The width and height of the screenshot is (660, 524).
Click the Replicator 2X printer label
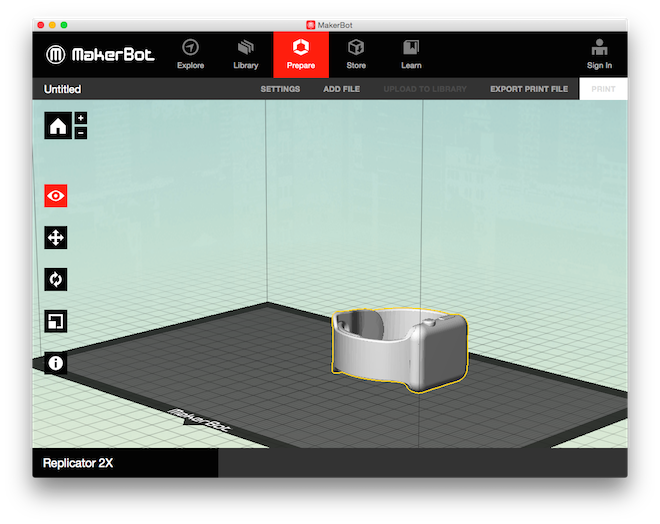78,463
